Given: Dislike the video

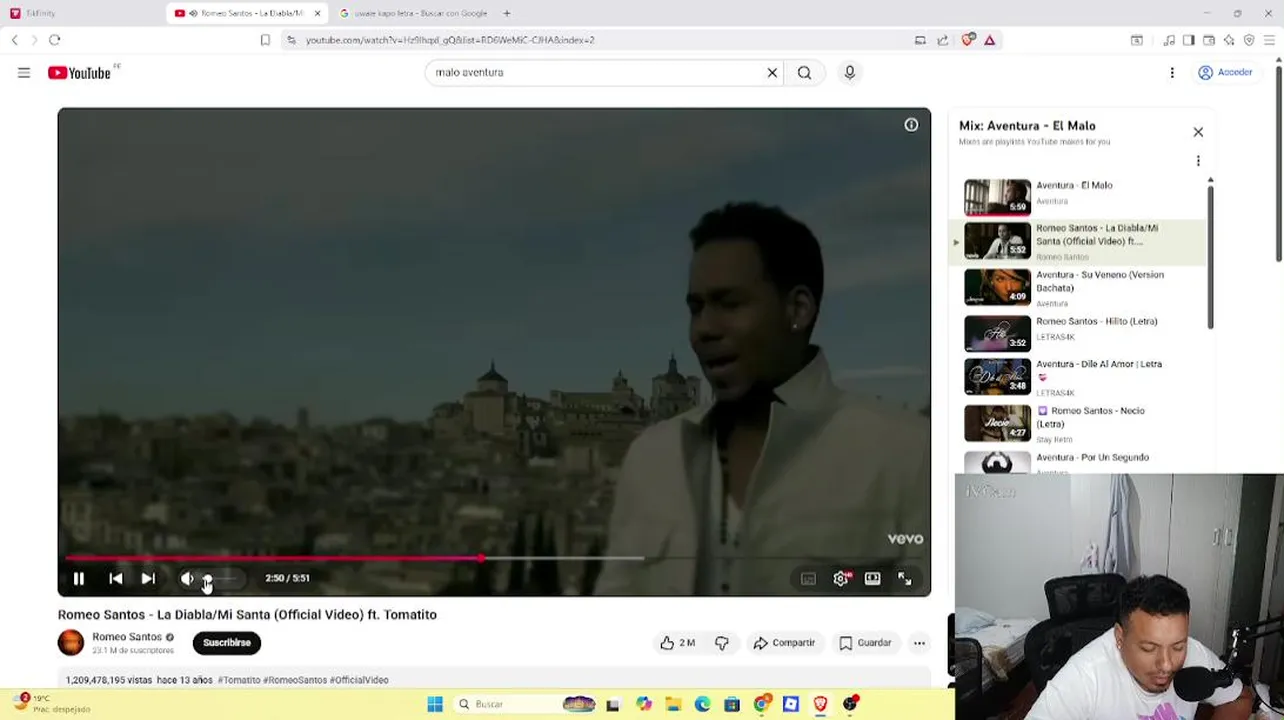Looking at the screenshot, I should tap(722, 643).
